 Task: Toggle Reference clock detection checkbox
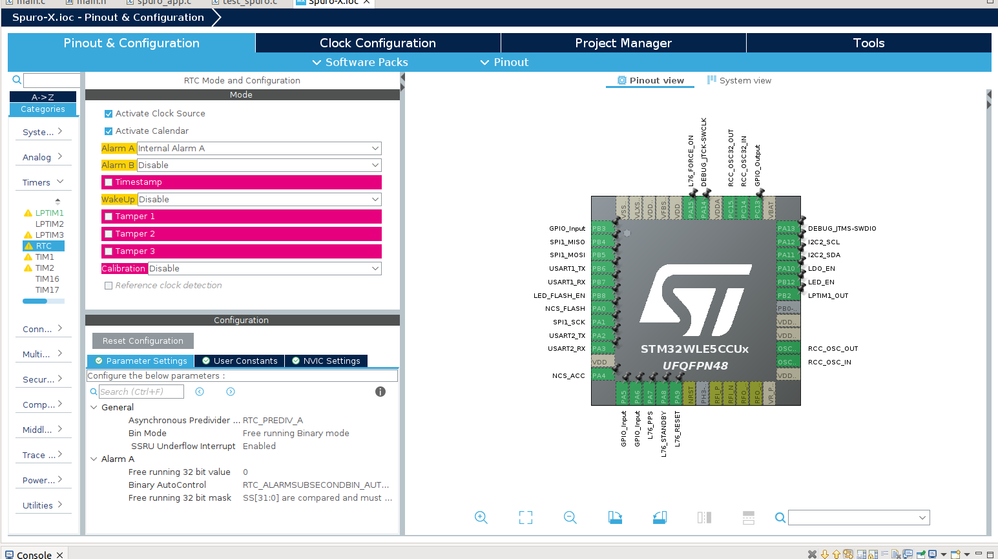tap(108, 286)
